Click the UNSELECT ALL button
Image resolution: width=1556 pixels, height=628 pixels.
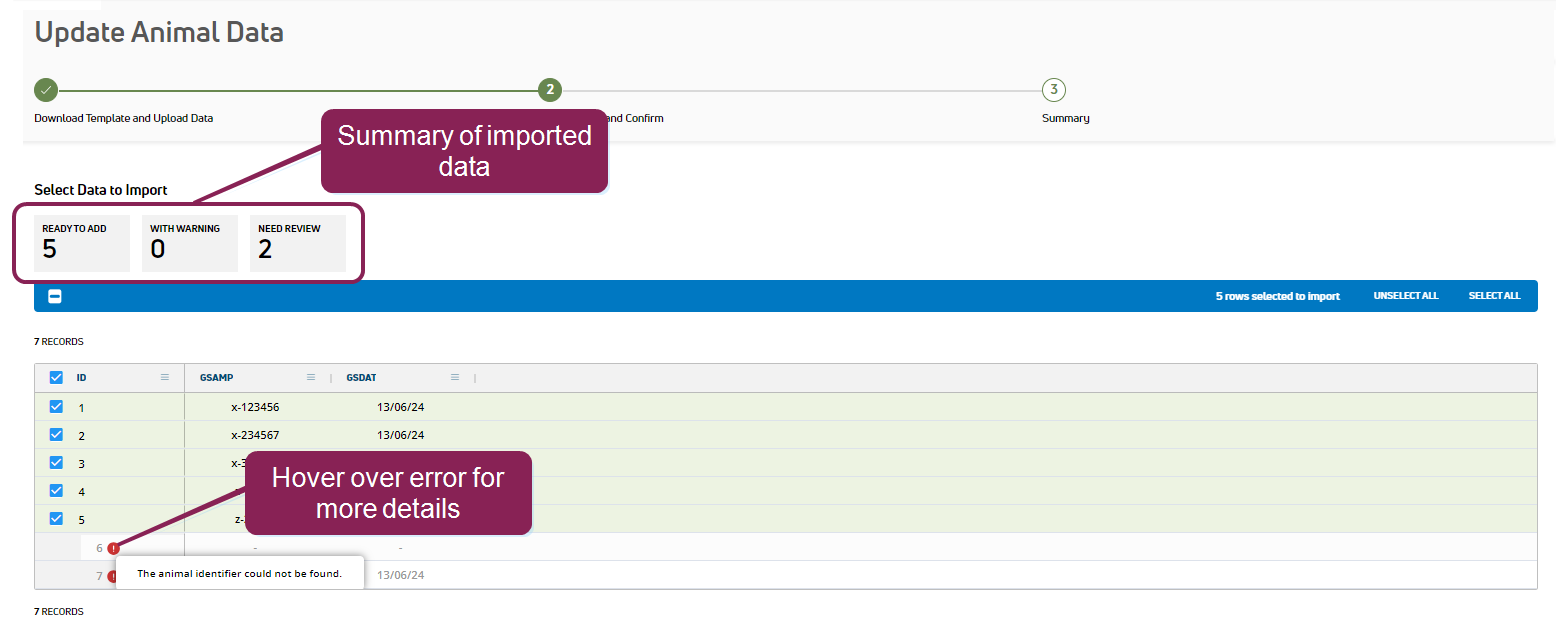1405,296
